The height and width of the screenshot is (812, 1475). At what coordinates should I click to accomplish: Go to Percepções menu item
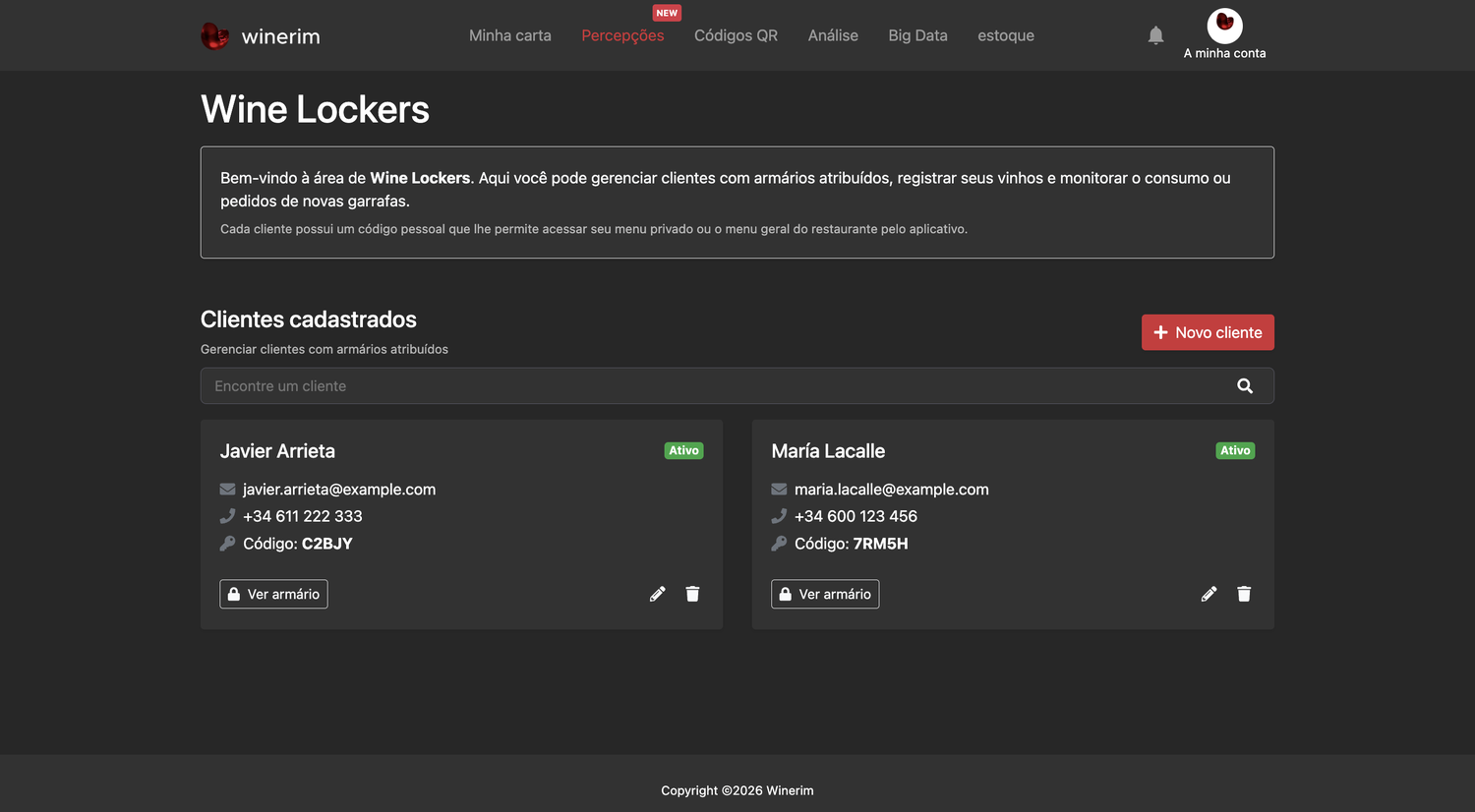pos(622,35)
